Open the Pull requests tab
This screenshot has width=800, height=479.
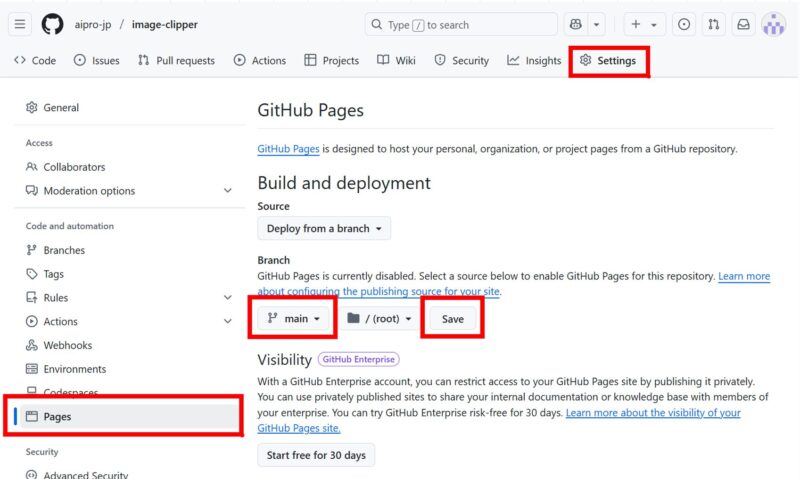(177, 60)
